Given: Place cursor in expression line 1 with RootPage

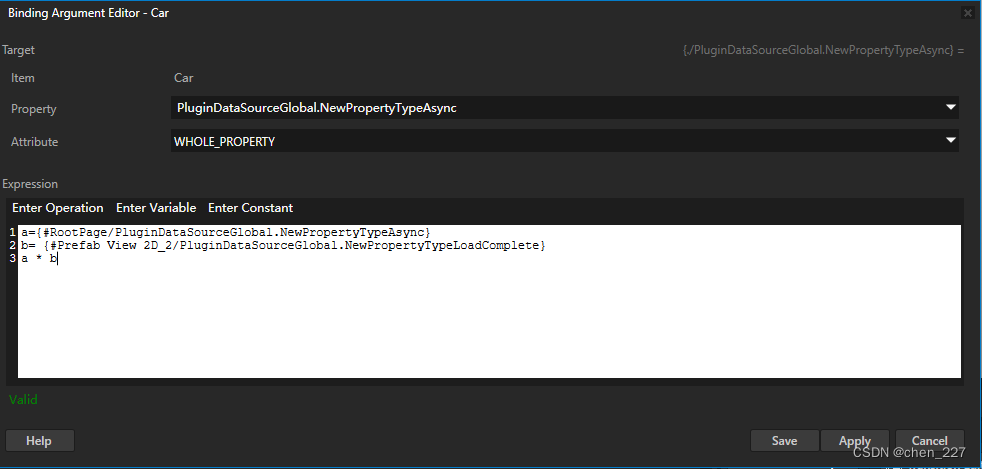Looking at the screenshot, I should click(x=225, y=233).
